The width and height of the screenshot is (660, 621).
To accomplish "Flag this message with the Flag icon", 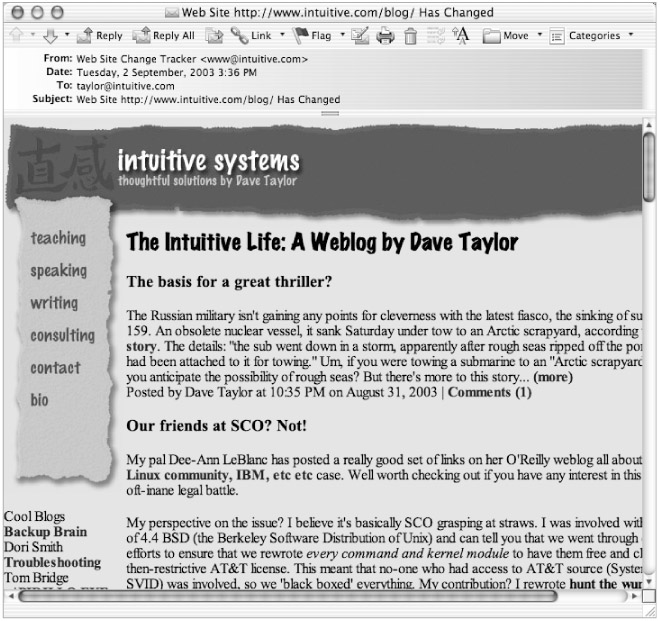I will (x=311, y=36).
